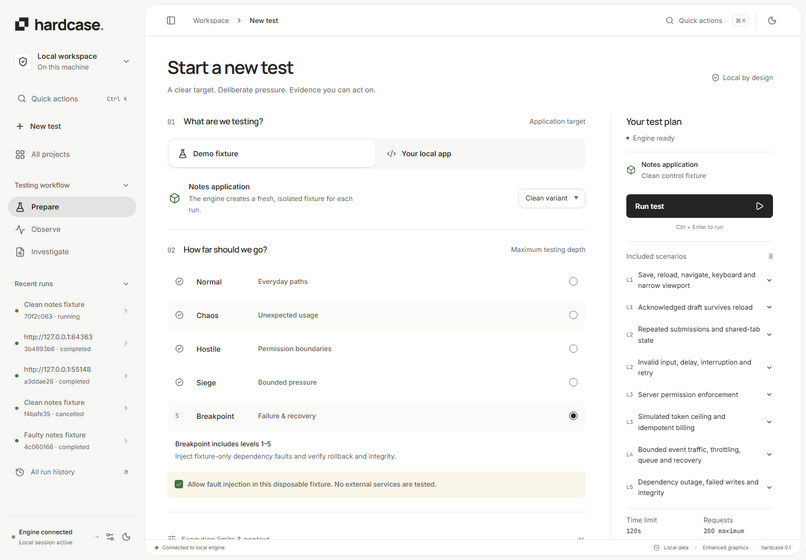The image size is (806, 560).
Task: Open Quick actions in the sidebar
Action: click(72, 99)
